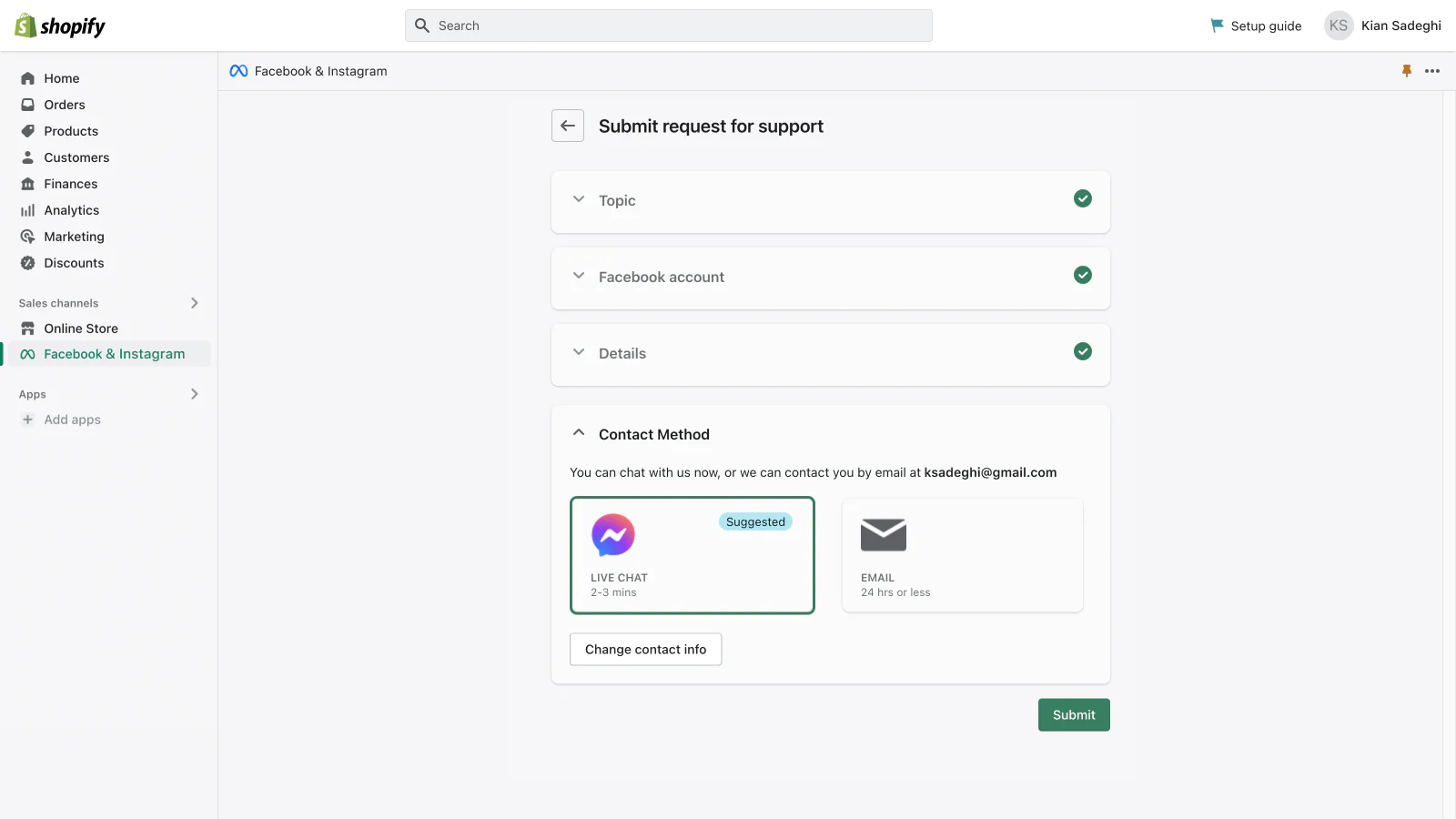Click the ksadeghi@gmail.com email text
The height and width of the screenshot is (819, 1456).
[990, 472]
